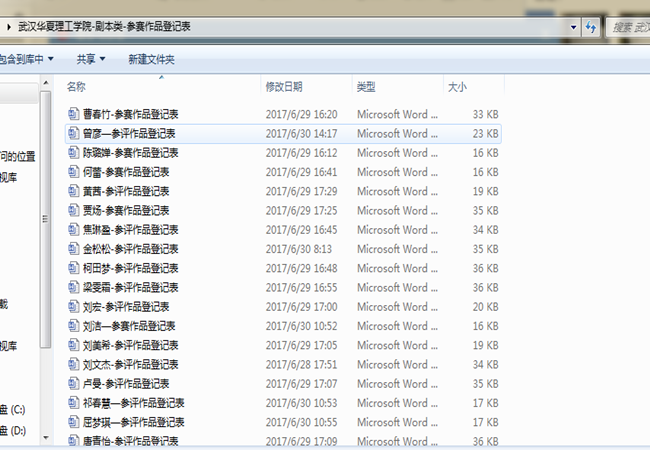Click the Word icon beside 梁雯霜-参评作品登记表
The image size is (650, 450).
click(x=73, y=288)
